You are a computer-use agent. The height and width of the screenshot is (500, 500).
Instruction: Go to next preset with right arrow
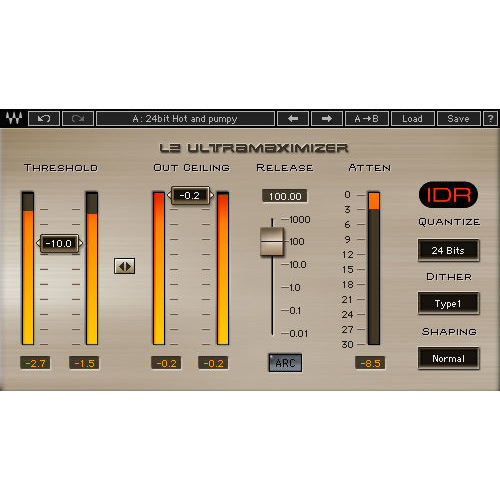(327, 118)
